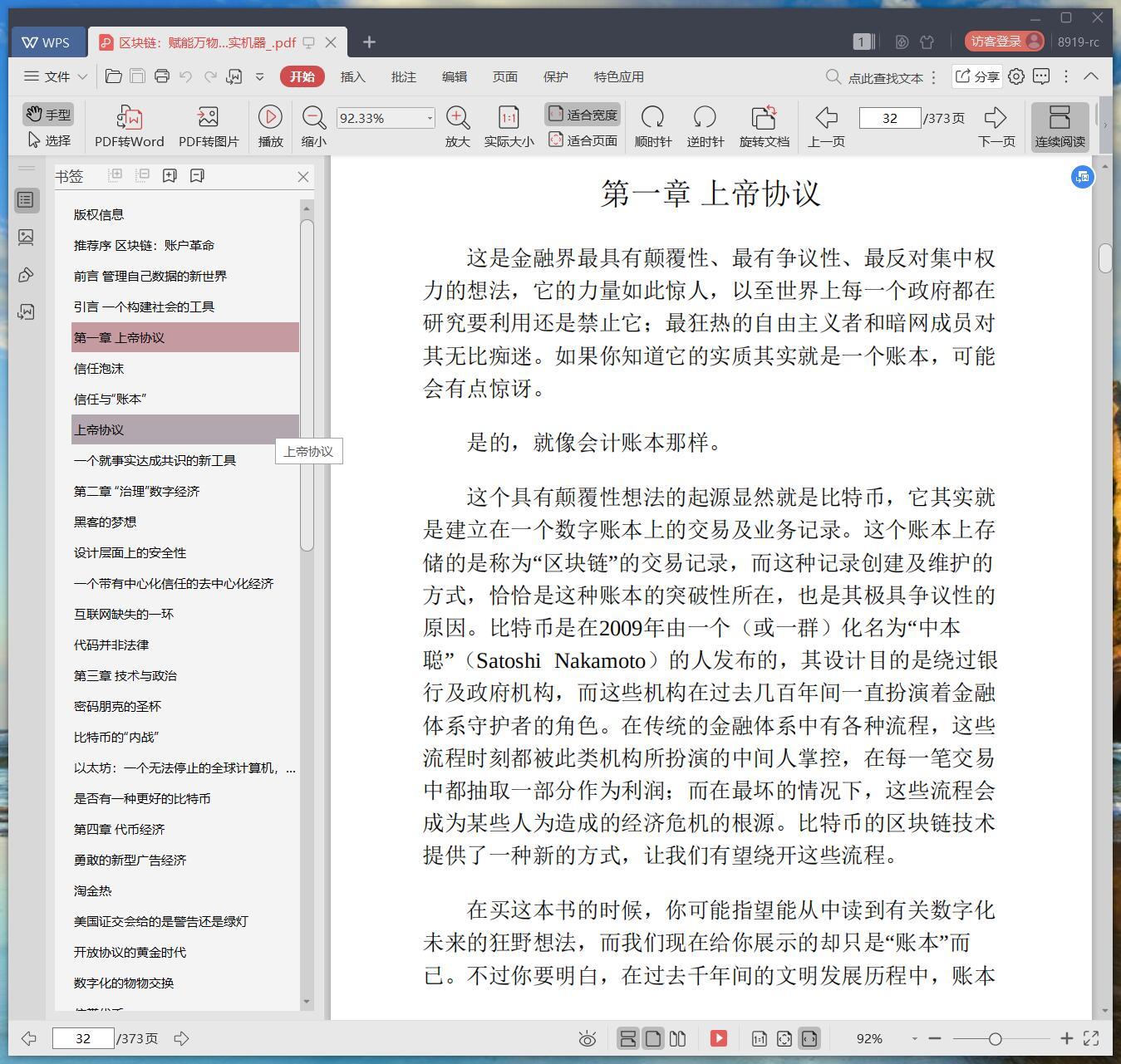This screenshot has height=1064, width=1121.
Task: Open the 92% zoom dropdown in status bar
Action: [x=914, y=1038]
